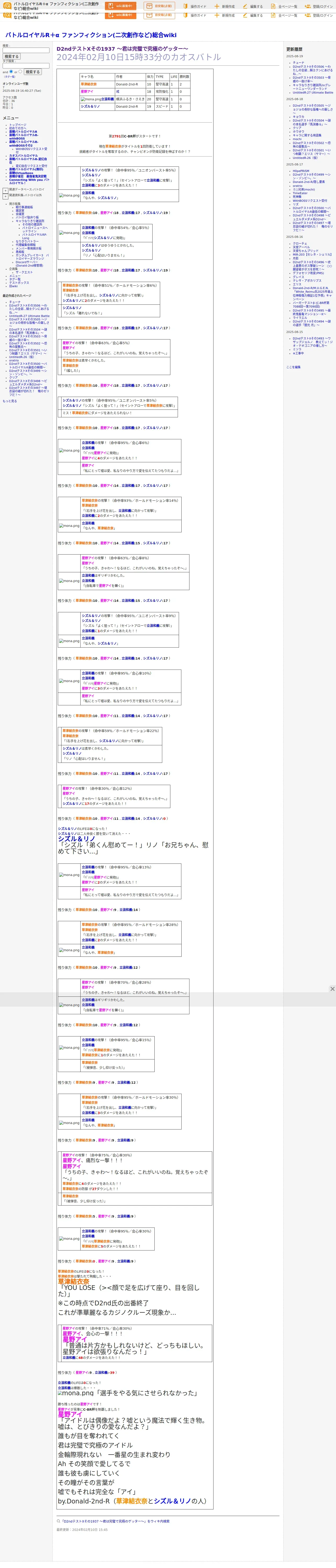Open 星野アイ link in character table

point(87,92)
